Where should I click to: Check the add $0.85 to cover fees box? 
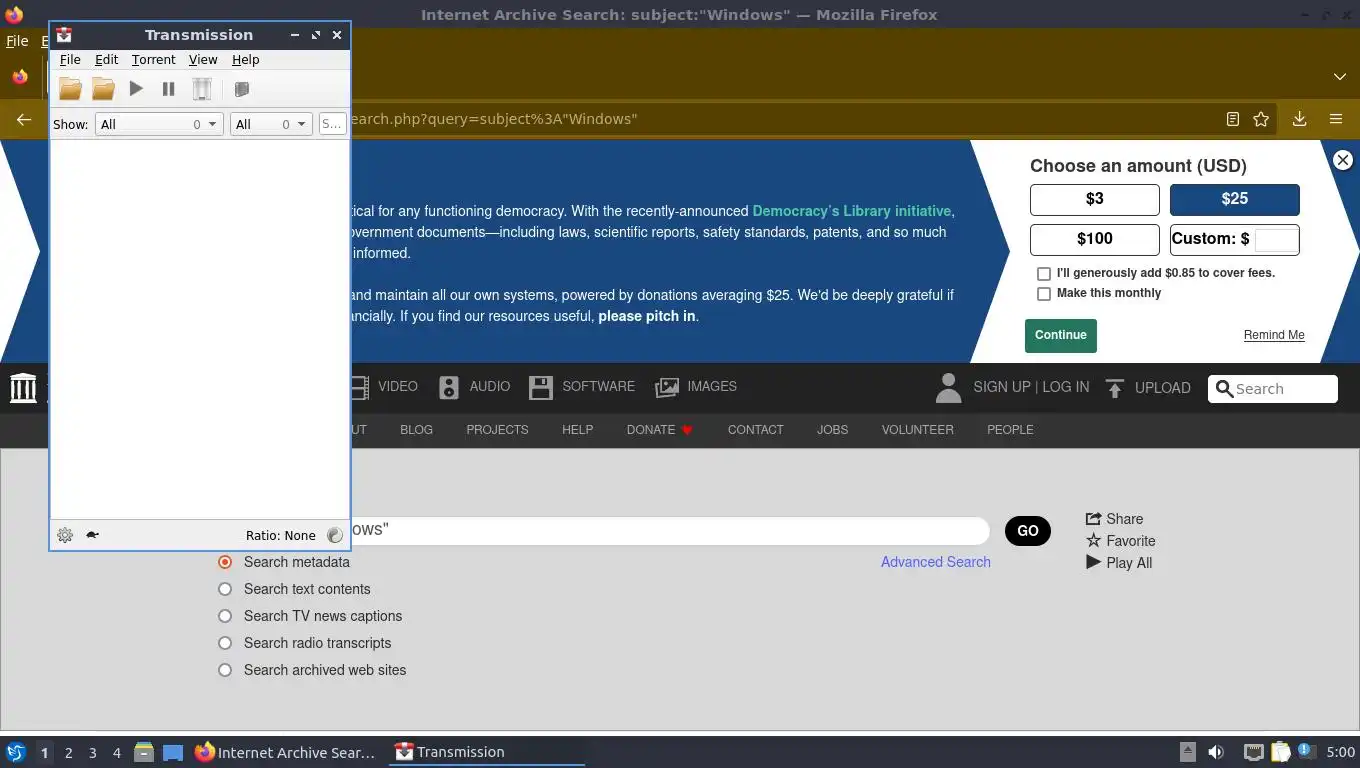pos(1044,273)
